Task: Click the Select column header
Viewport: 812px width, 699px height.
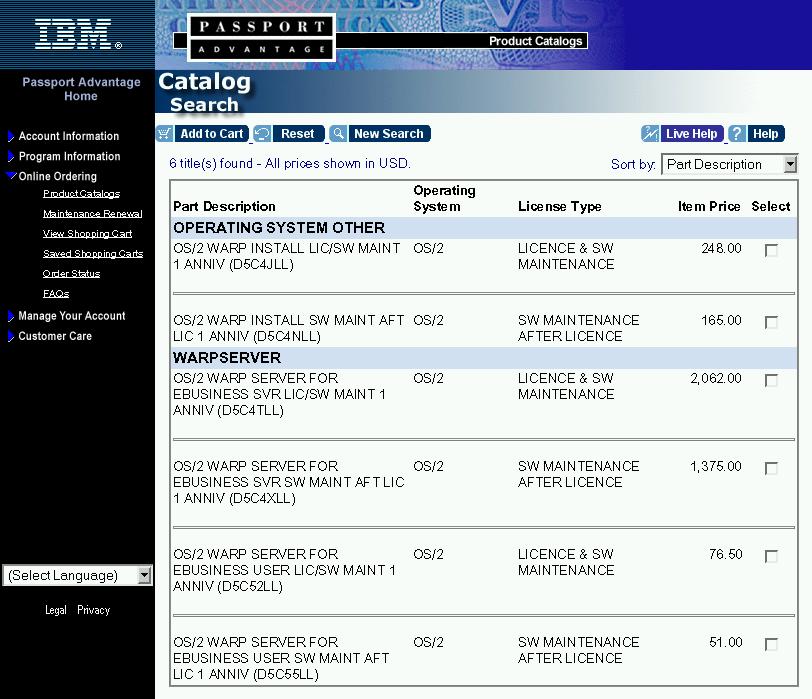Action: pos(771,207)
